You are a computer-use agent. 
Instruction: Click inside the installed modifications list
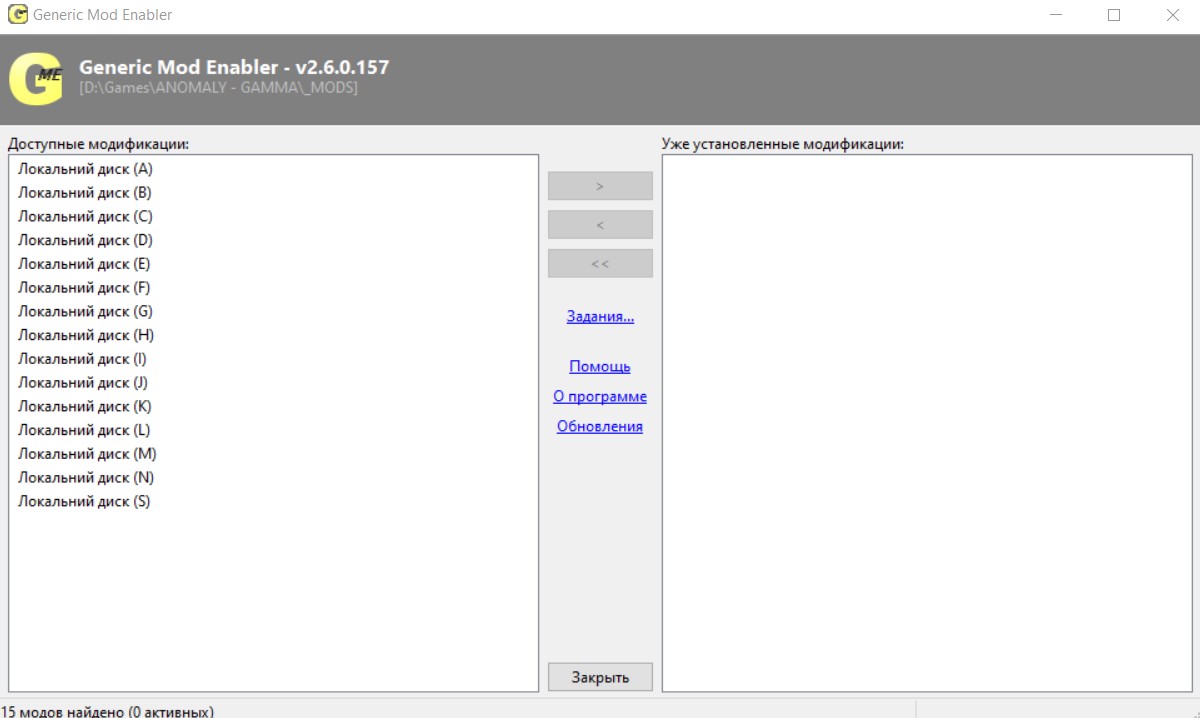tap(927, 422)
